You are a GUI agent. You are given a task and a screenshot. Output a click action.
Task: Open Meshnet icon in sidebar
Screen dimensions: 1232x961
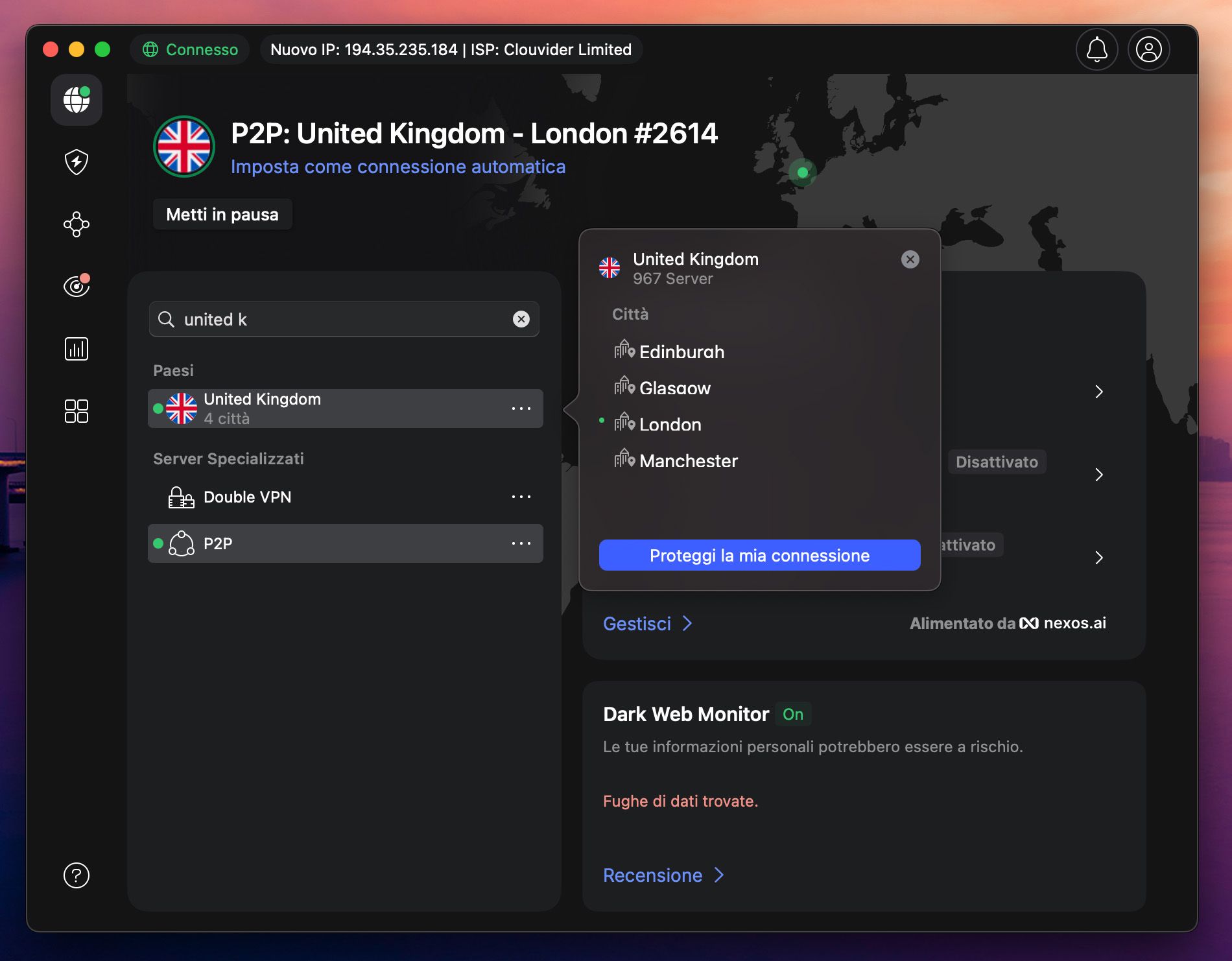pyautogui.click(x=77, y=224)
